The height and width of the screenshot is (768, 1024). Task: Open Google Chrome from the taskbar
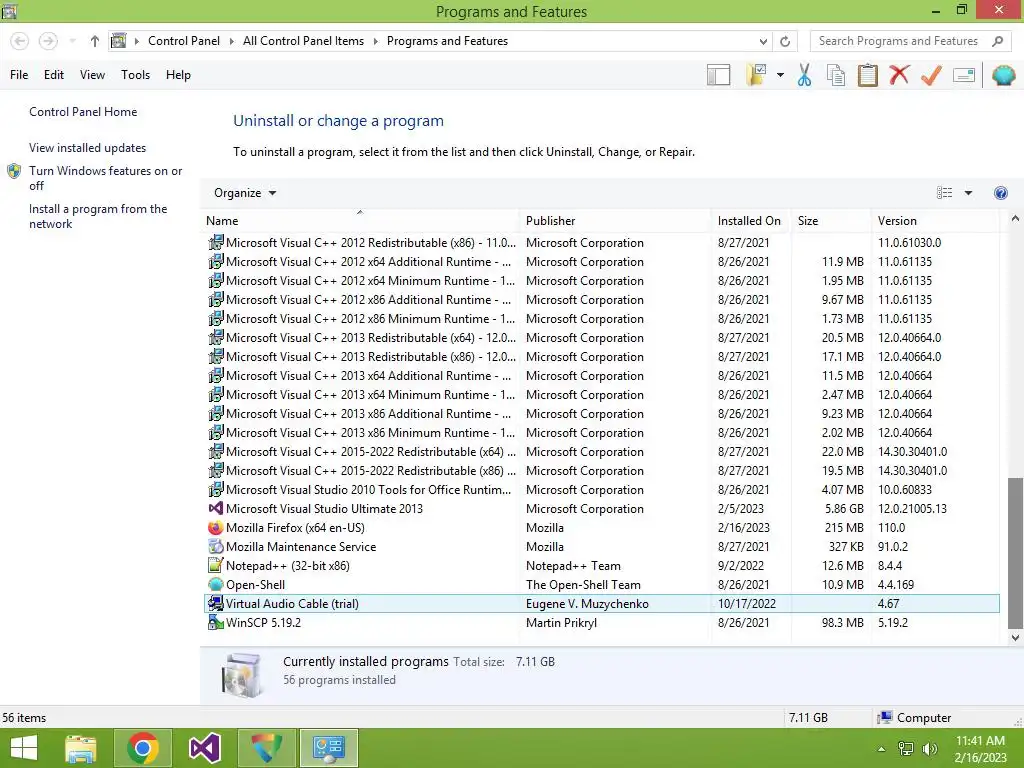(x=143, y=748)
